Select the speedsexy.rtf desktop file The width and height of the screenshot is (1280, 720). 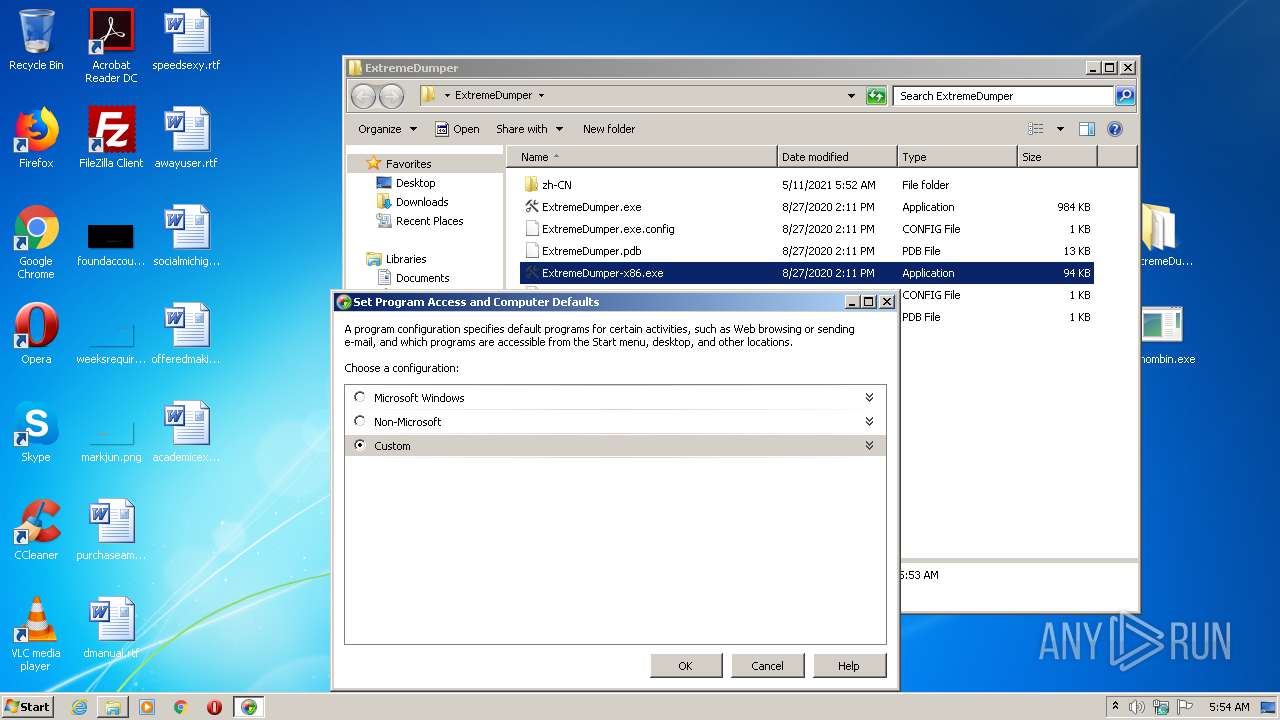coord(186,40)
